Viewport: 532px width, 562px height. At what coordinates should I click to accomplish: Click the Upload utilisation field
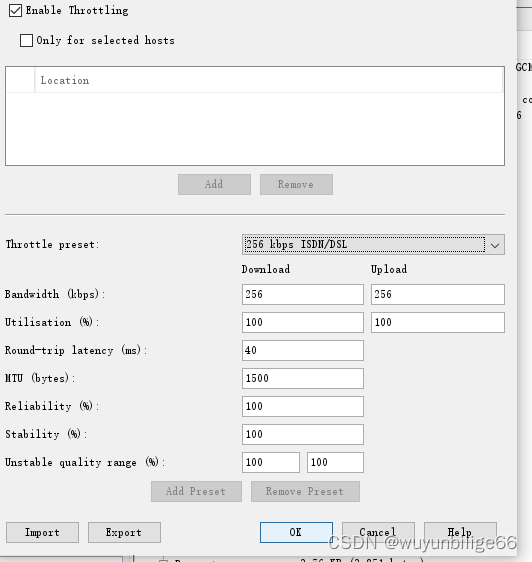pos(438,323)
